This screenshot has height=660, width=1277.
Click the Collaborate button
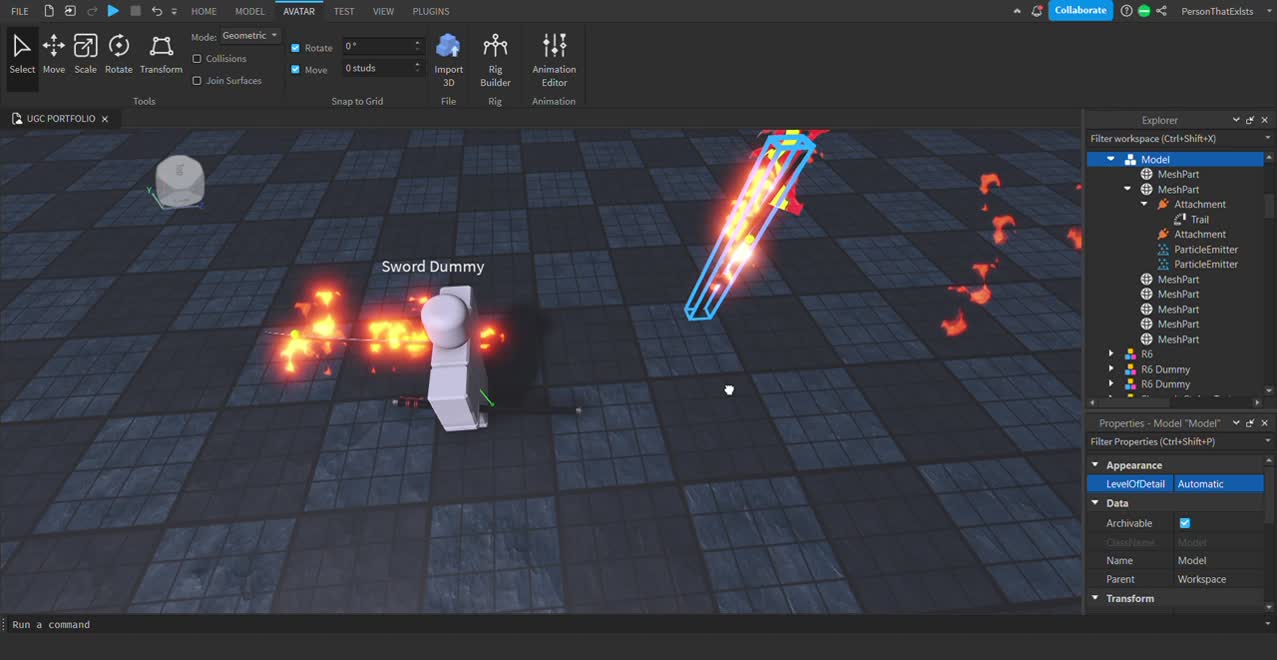pos(1080,9)
